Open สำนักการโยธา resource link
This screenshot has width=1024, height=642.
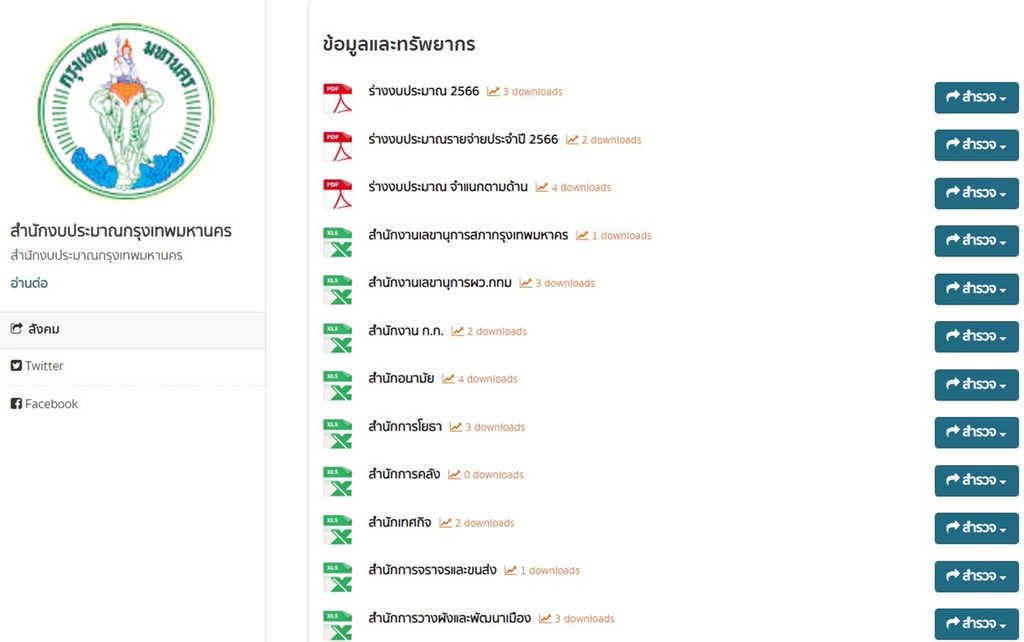405,426
